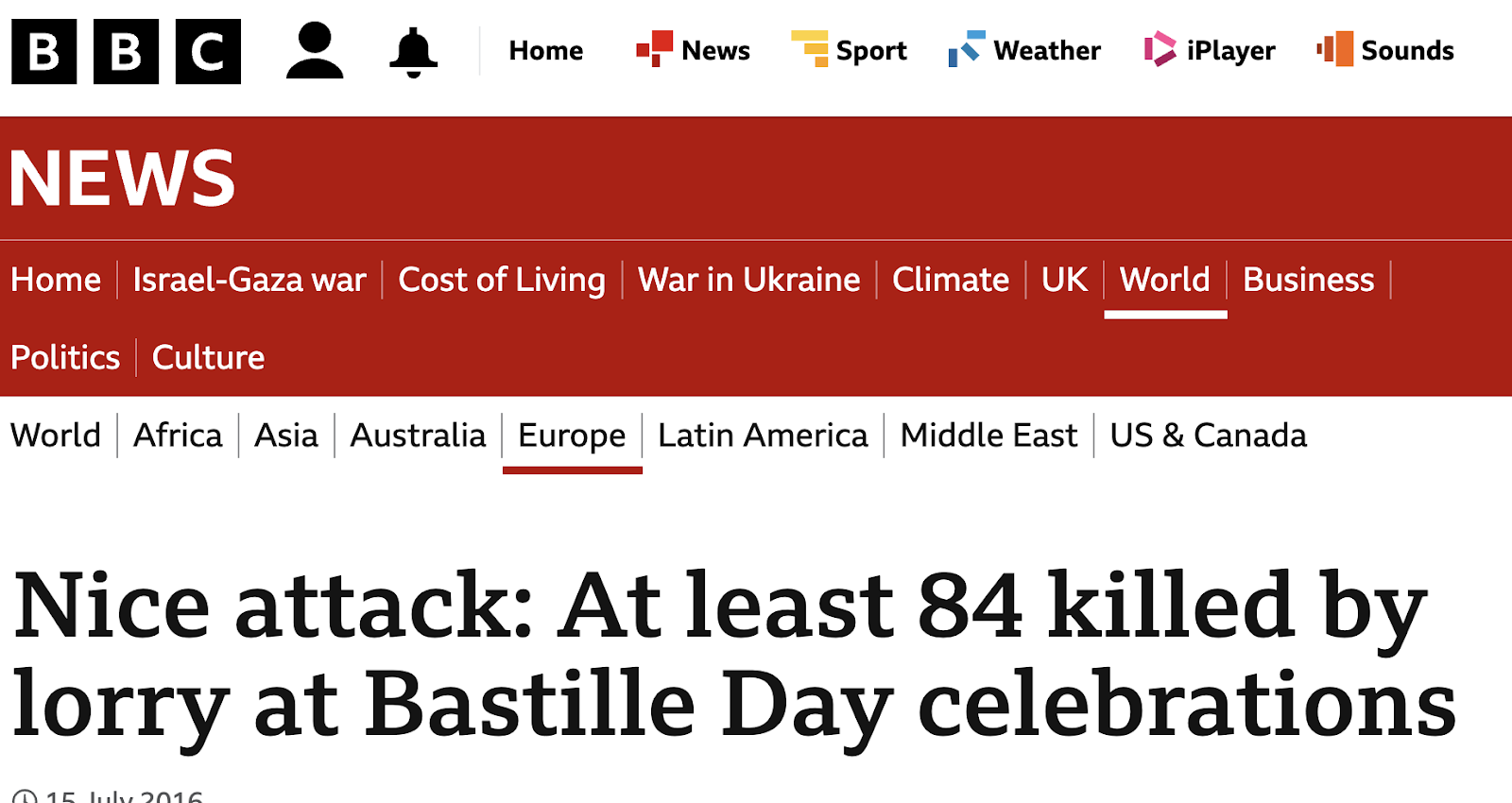Open the Culture section
The height and width of the screenshot is (803, 1512).
[208, 357]
